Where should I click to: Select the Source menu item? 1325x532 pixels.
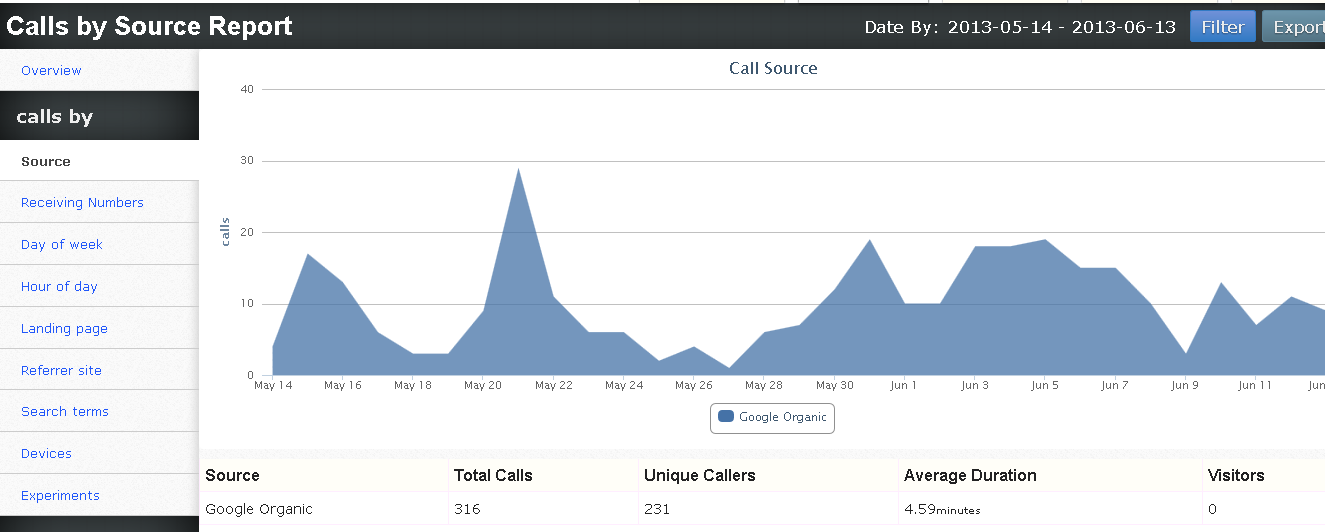point(46,161)
